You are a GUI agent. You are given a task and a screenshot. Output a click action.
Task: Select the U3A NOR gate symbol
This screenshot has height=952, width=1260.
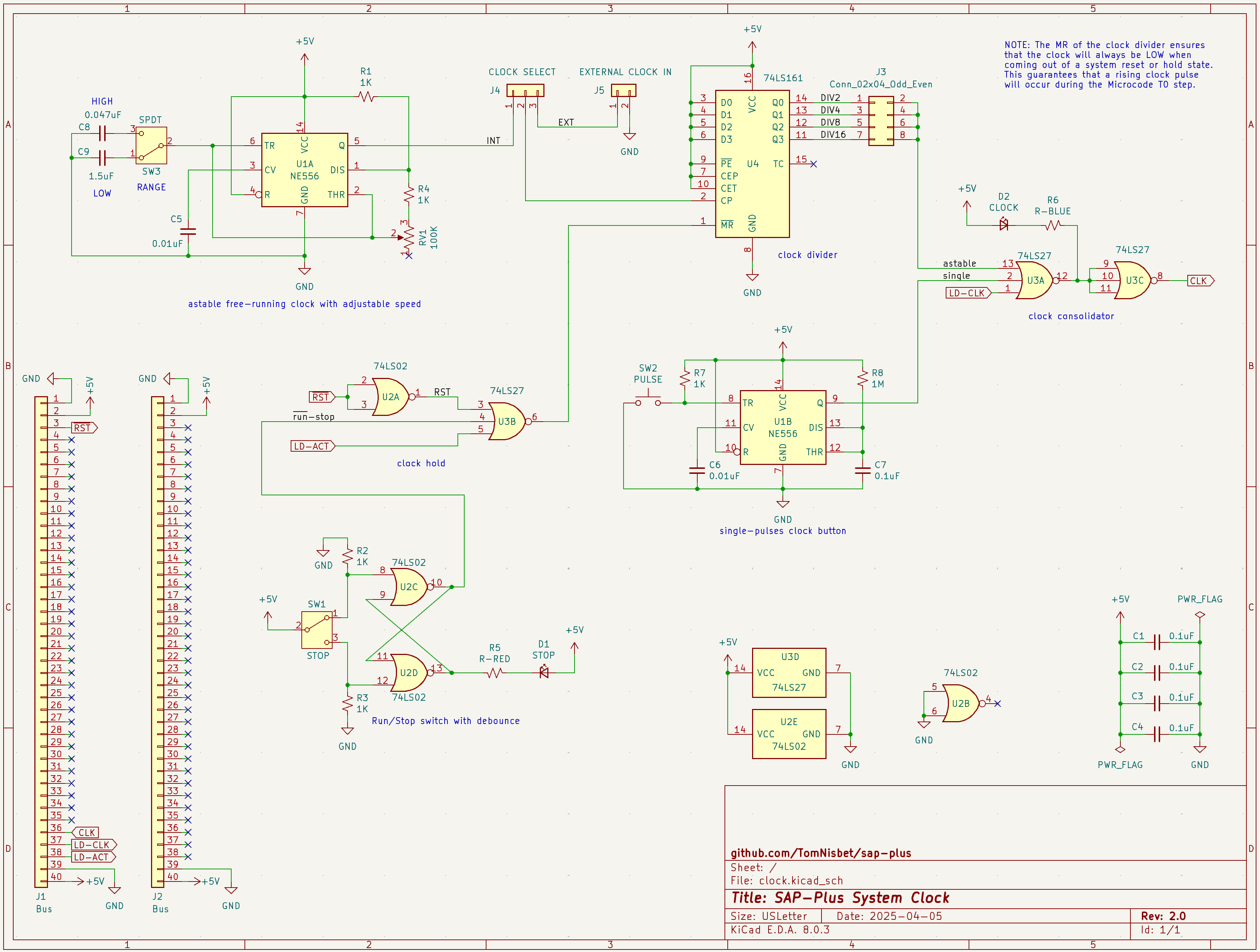1036,280
